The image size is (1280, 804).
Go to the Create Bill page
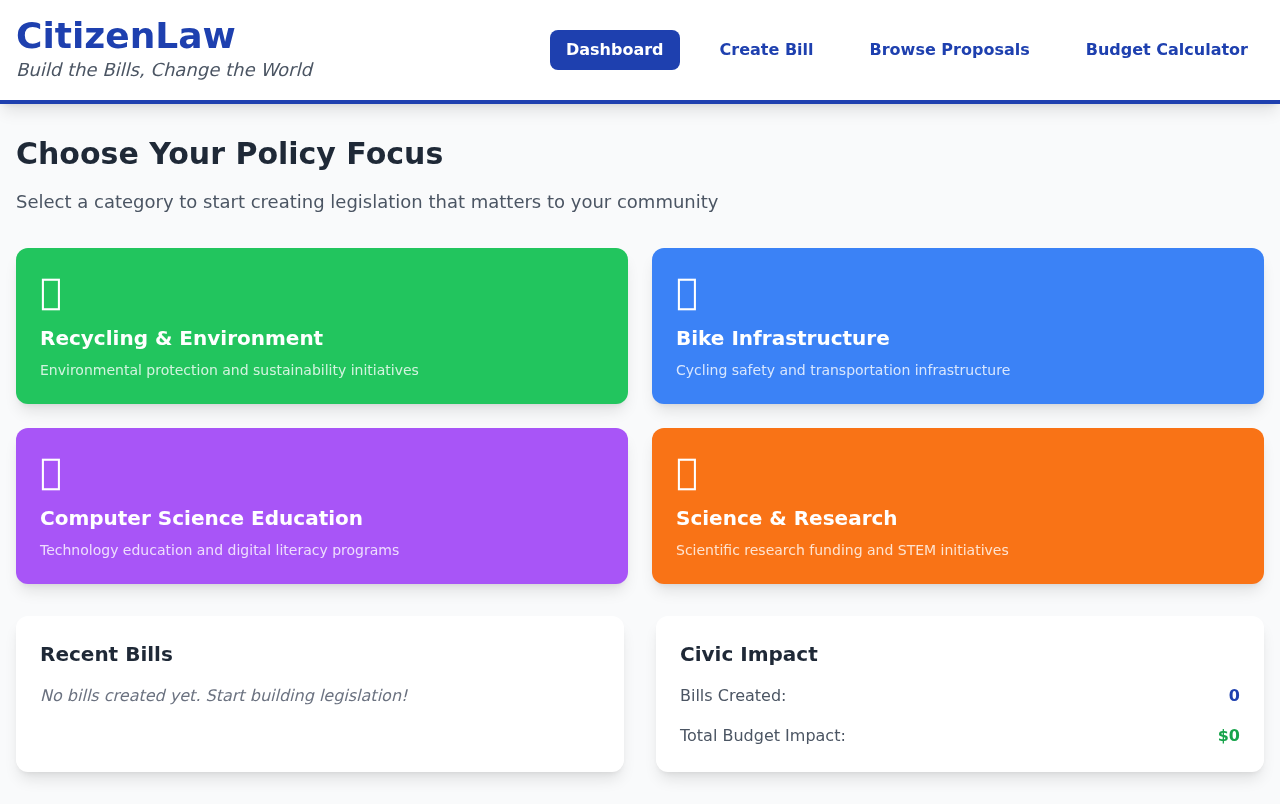(x=766, y=50)
